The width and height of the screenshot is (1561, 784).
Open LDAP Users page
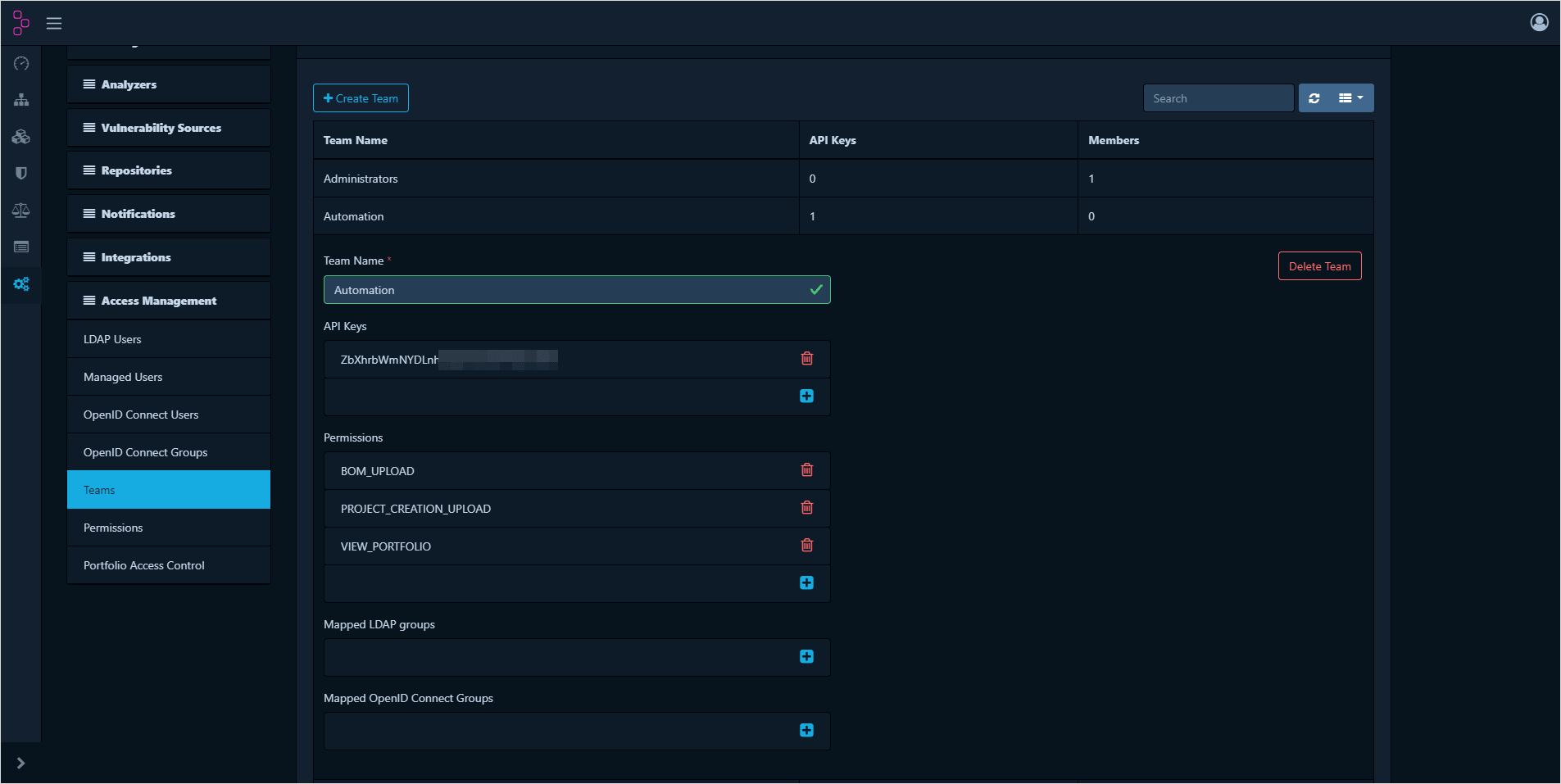pos(169,339)
